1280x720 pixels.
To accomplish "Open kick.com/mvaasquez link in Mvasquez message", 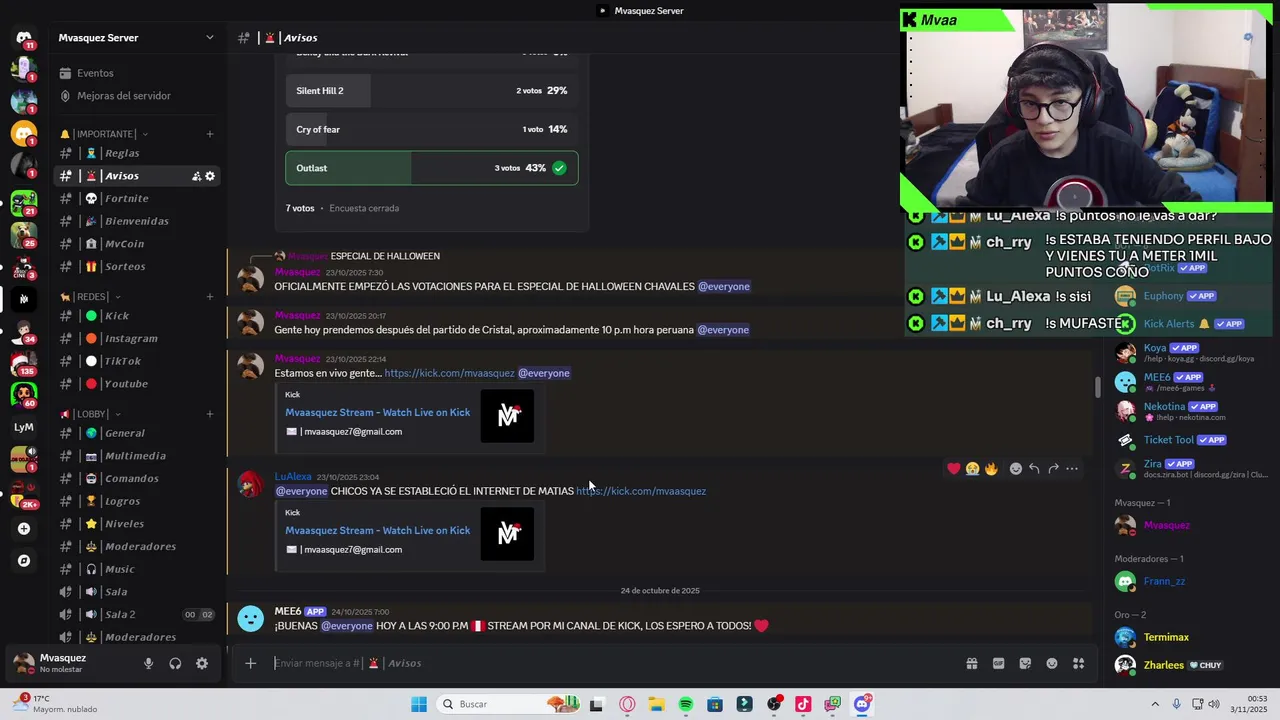I will 449,373.
